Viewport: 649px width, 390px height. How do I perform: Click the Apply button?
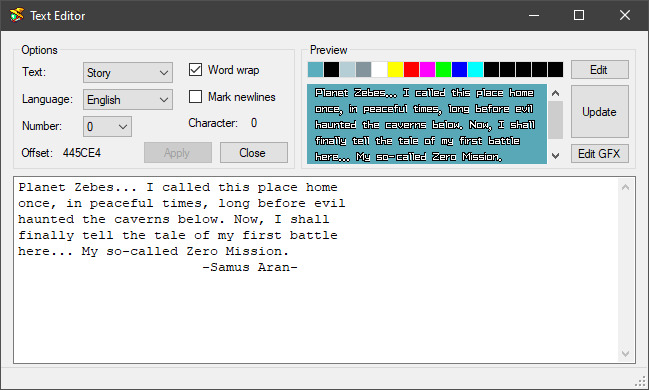tap(178, 153)
